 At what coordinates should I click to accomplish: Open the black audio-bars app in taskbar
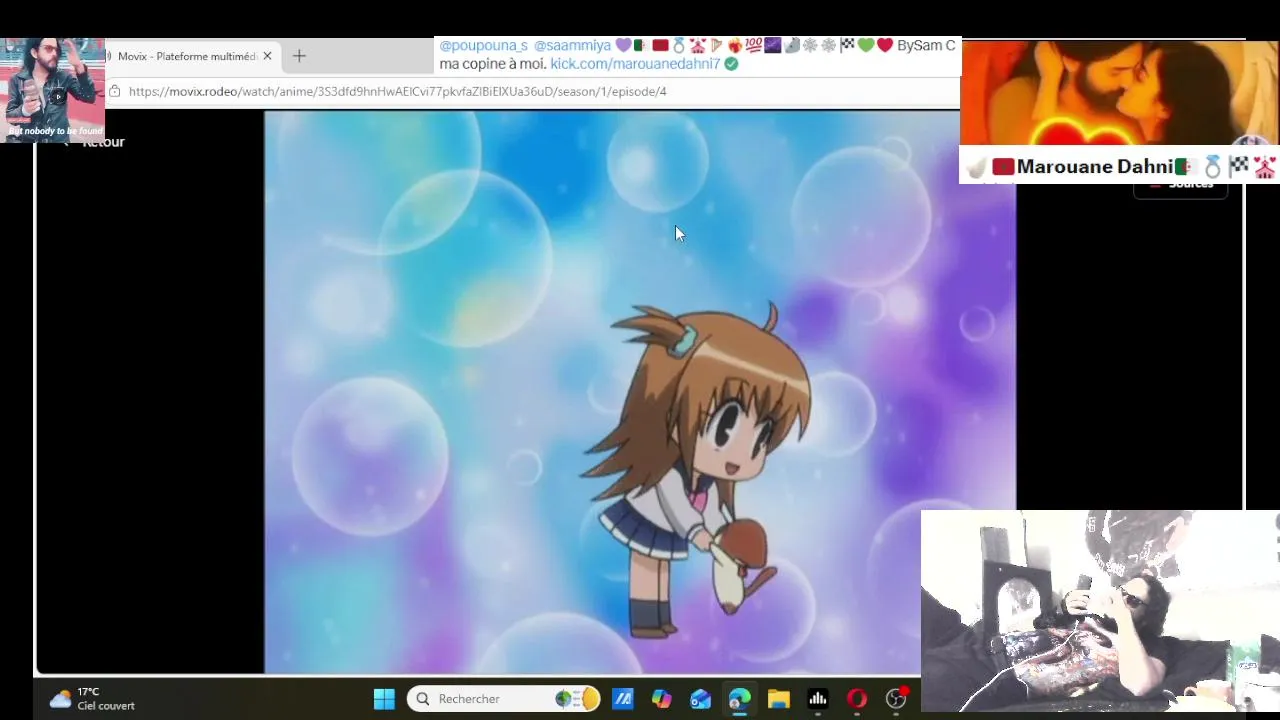point(818,699)
